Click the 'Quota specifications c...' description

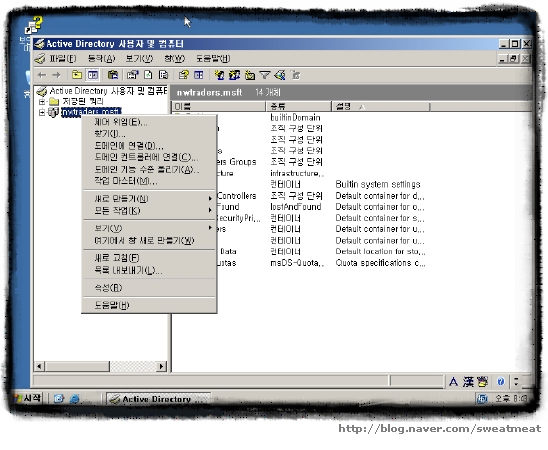[x=380, y=263]
